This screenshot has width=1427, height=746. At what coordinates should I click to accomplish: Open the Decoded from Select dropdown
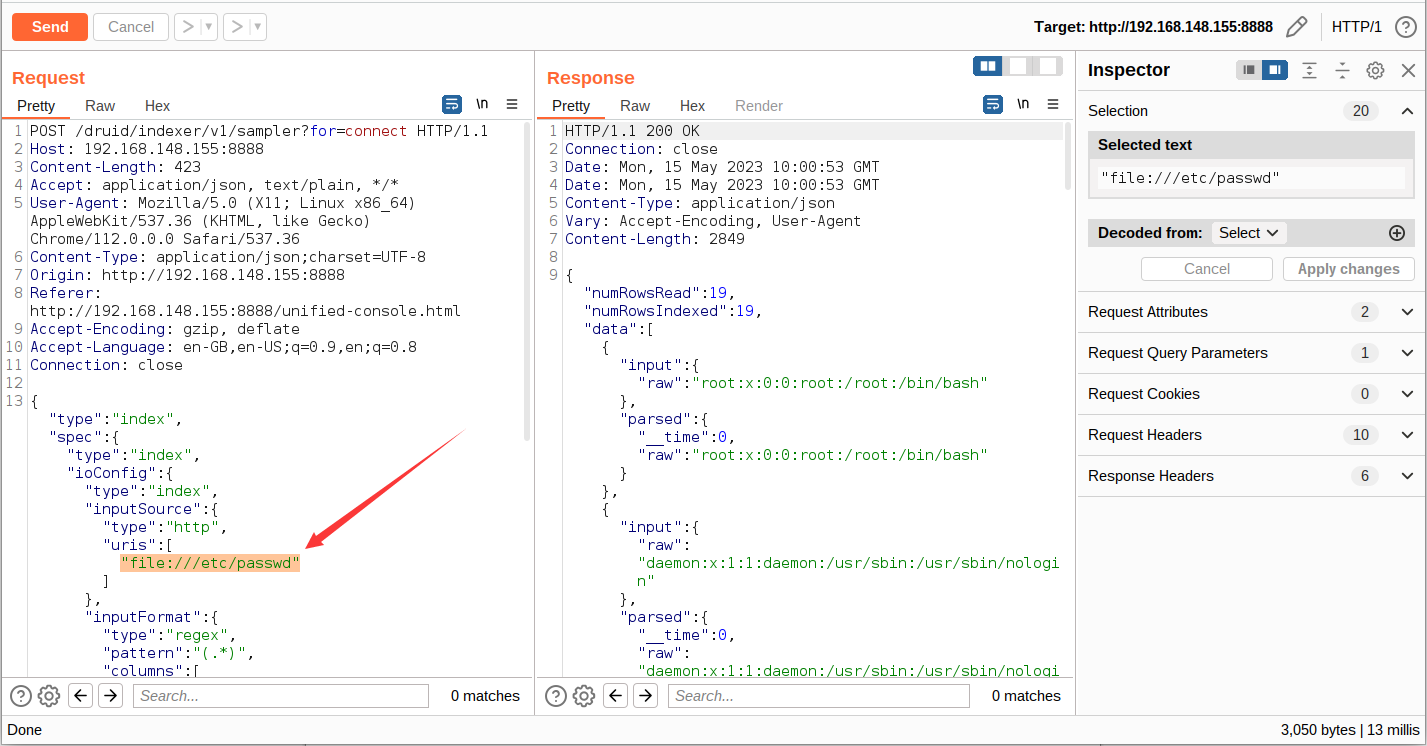pos(1249,233)
